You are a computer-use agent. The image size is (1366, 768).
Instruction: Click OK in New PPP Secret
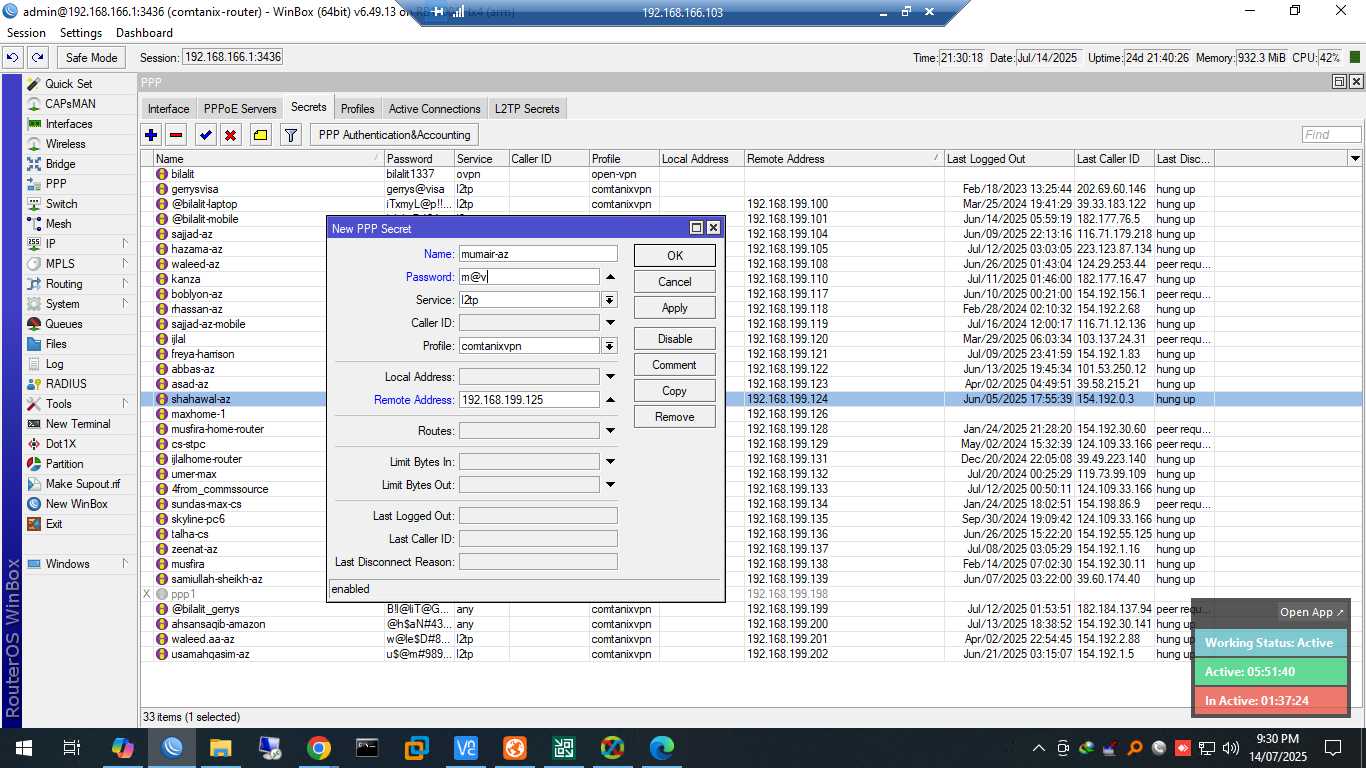coord(675,256)
